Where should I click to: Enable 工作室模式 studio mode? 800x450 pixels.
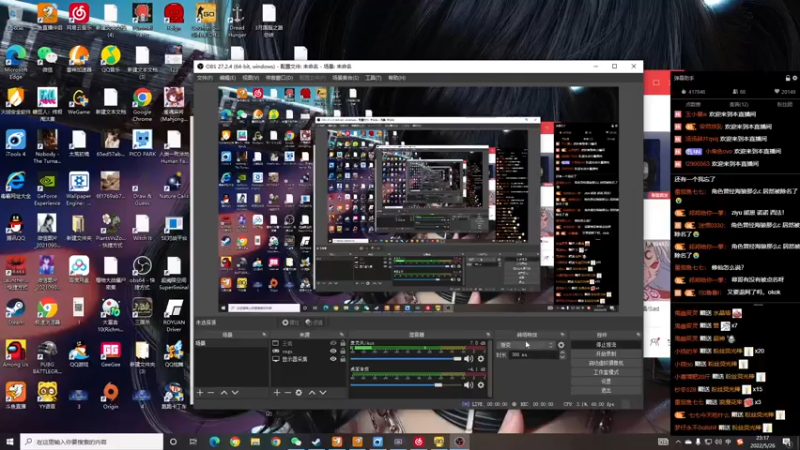coord(606,372)
